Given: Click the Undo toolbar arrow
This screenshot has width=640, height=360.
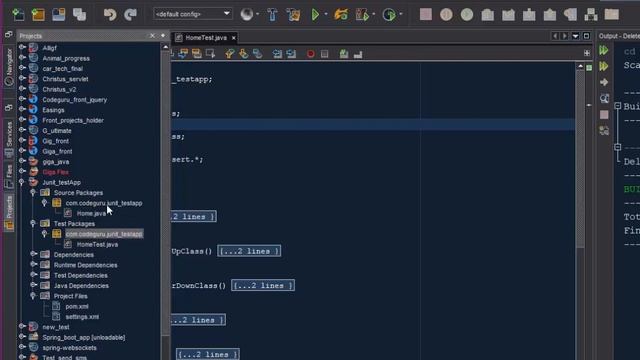Looking at the screenshot, I should click(x=109, y=15).
